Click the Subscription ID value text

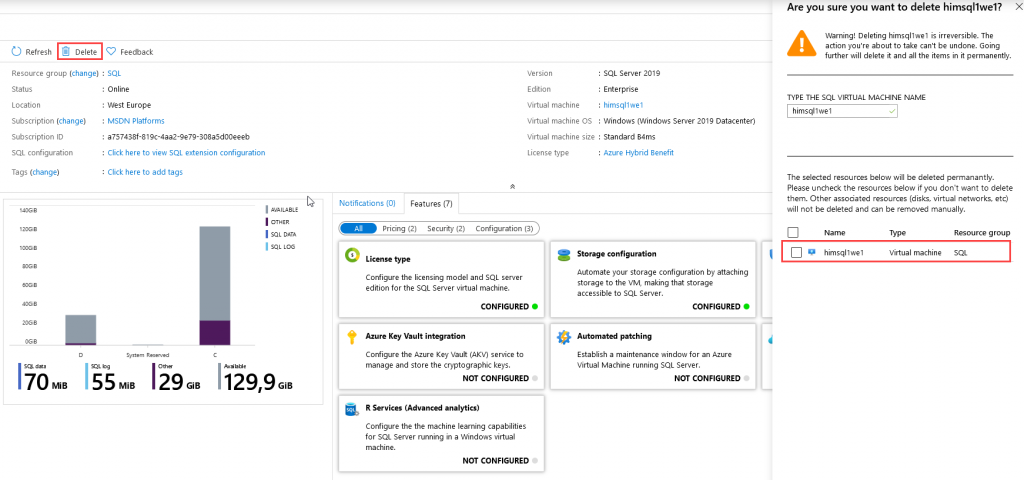coord(178,137)
